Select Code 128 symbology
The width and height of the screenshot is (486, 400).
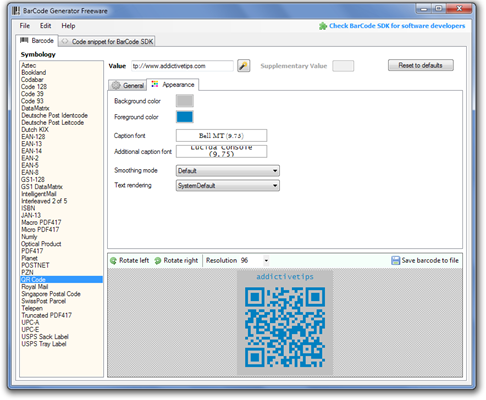[x=34, y=87]
